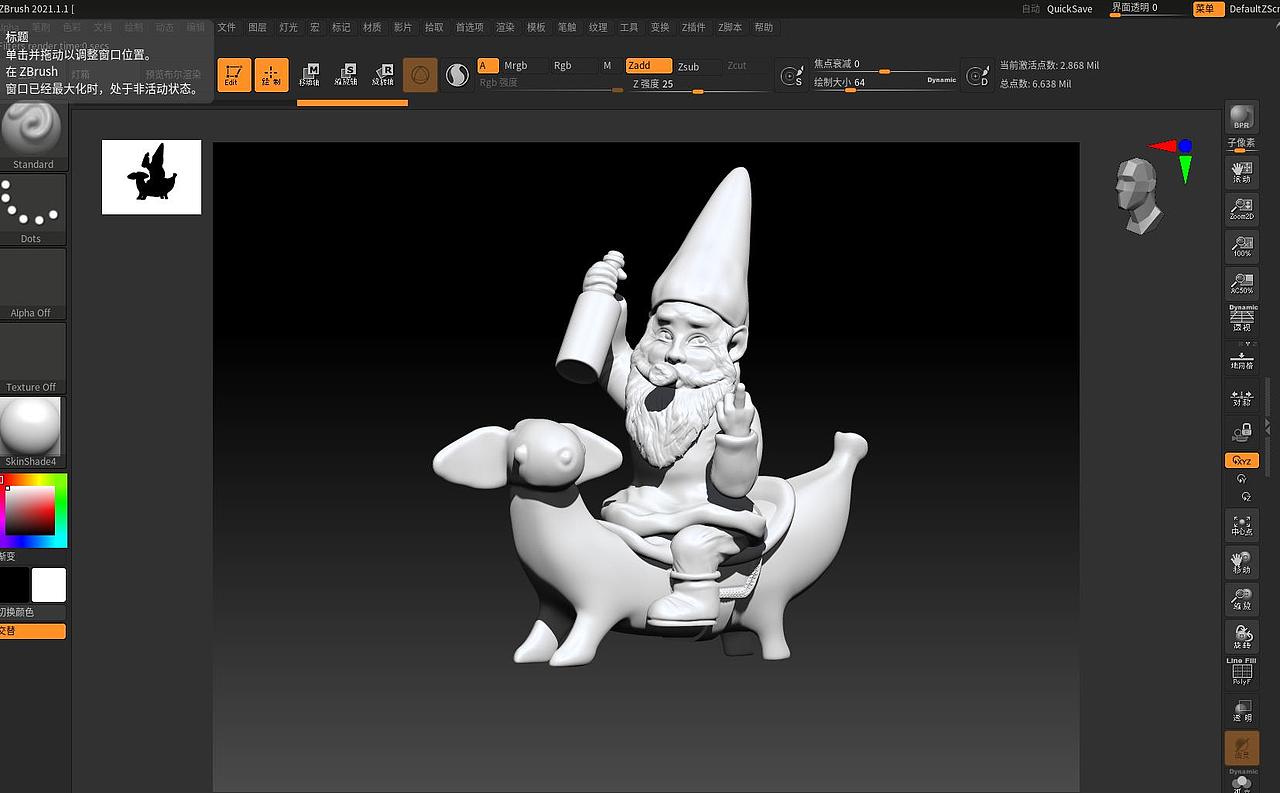1280x793 pixels.
Task: Click the QuickSave button
Action: (1069, 9)
